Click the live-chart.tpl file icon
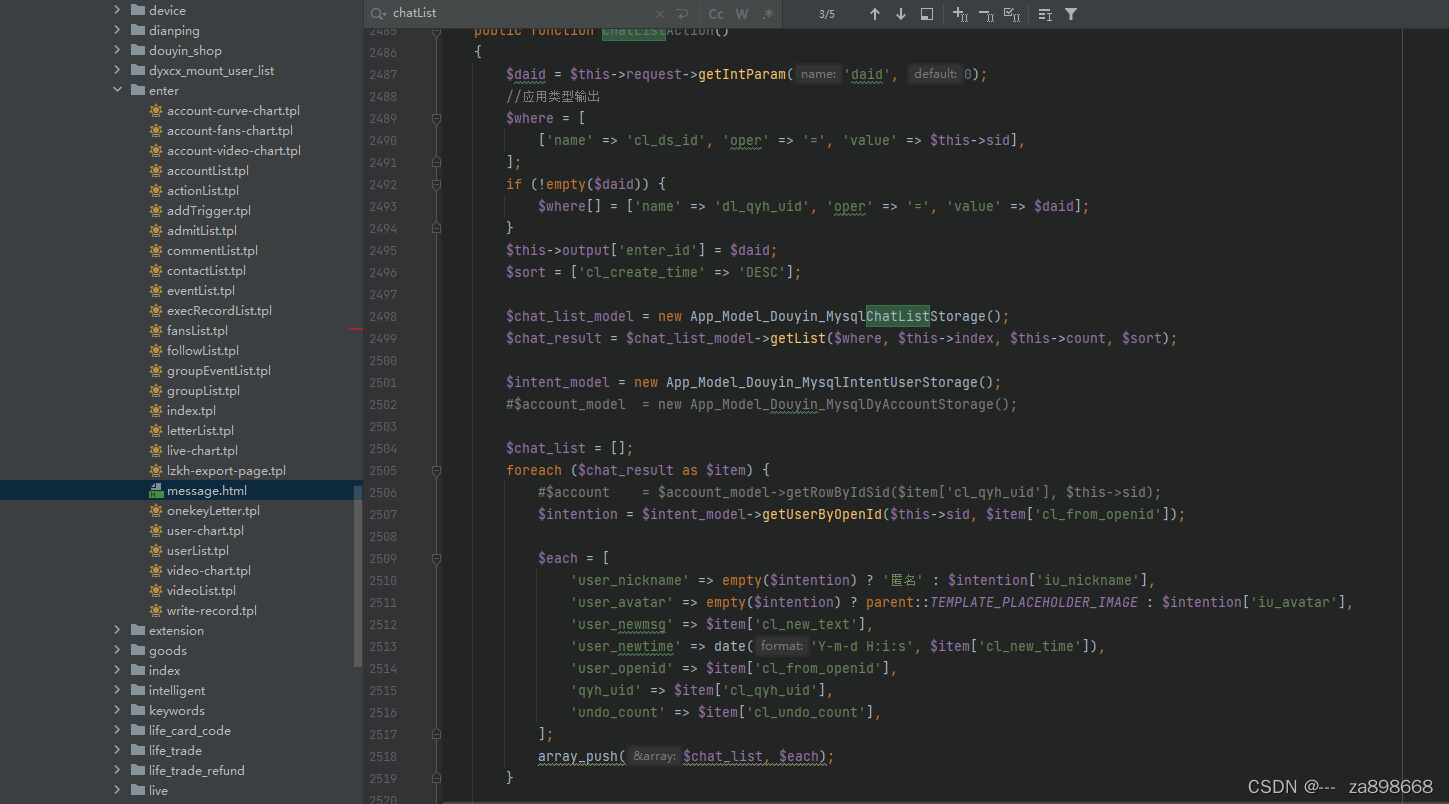Screen dimensions: 1449x804 pos(156,450)
